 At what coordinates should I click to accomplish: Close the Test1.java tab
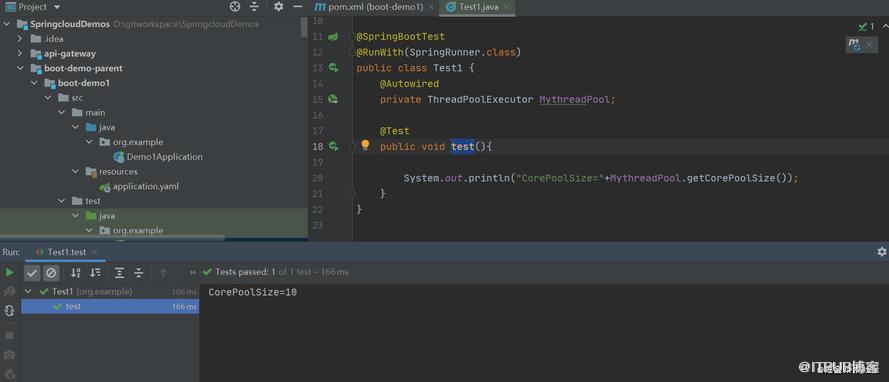coord(507,8)
